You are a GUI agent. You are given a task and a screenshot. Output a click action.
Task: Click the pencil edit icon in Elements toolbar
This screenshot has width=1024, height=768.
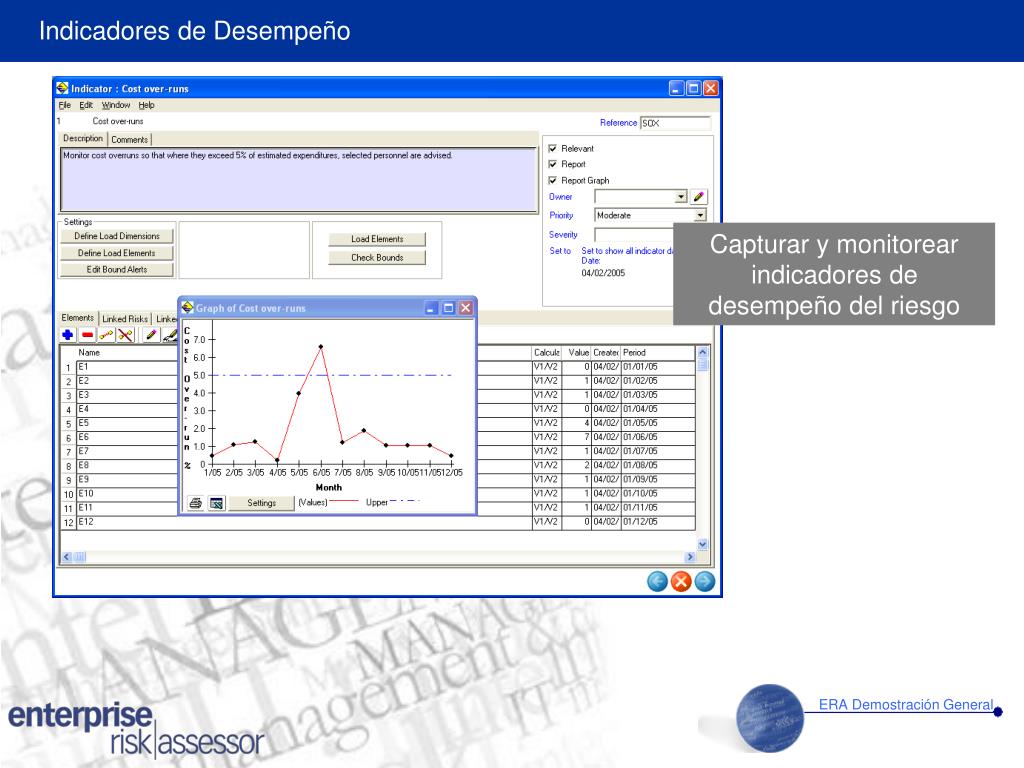pos(151,335)
